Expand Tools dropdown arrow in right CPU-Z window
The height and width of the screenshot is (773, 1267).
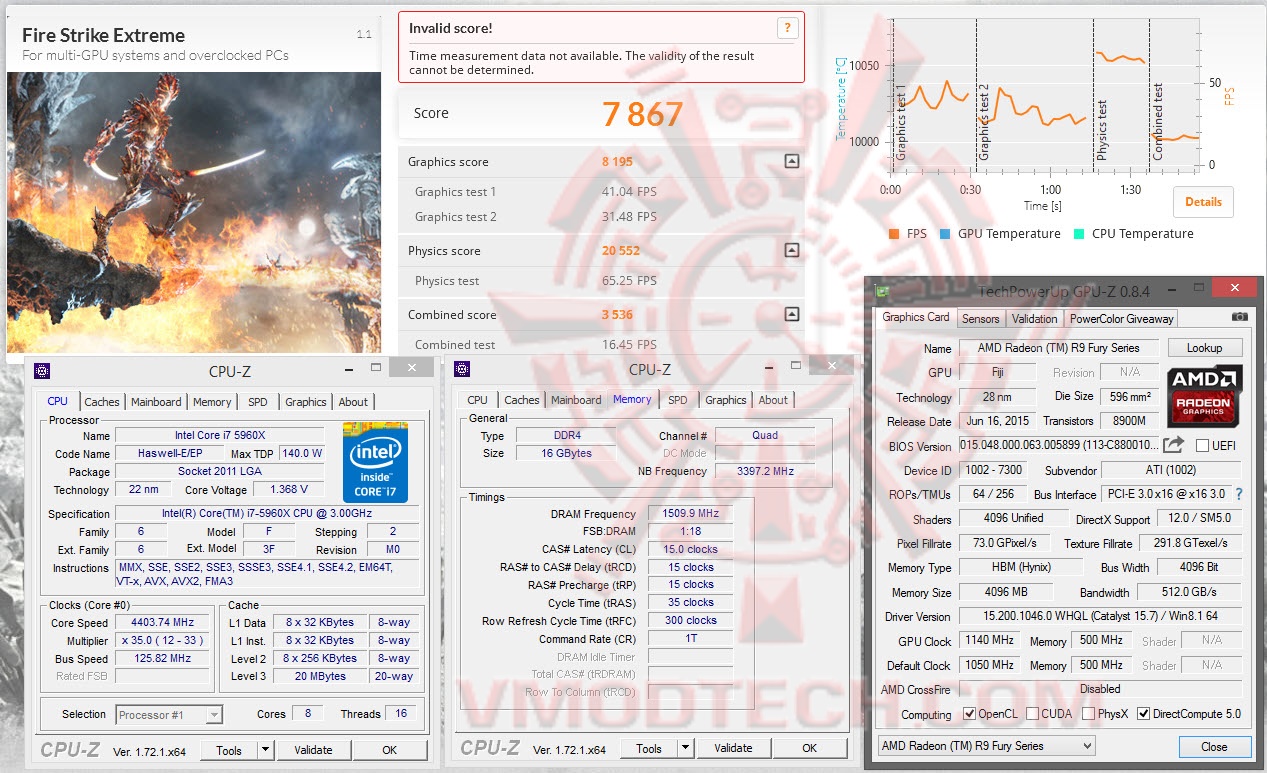[685, 748]
